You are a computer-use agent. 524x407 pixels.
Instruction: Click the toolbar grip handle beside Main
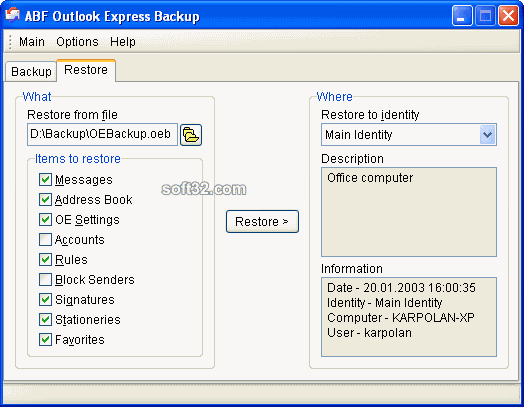point(10,42)
